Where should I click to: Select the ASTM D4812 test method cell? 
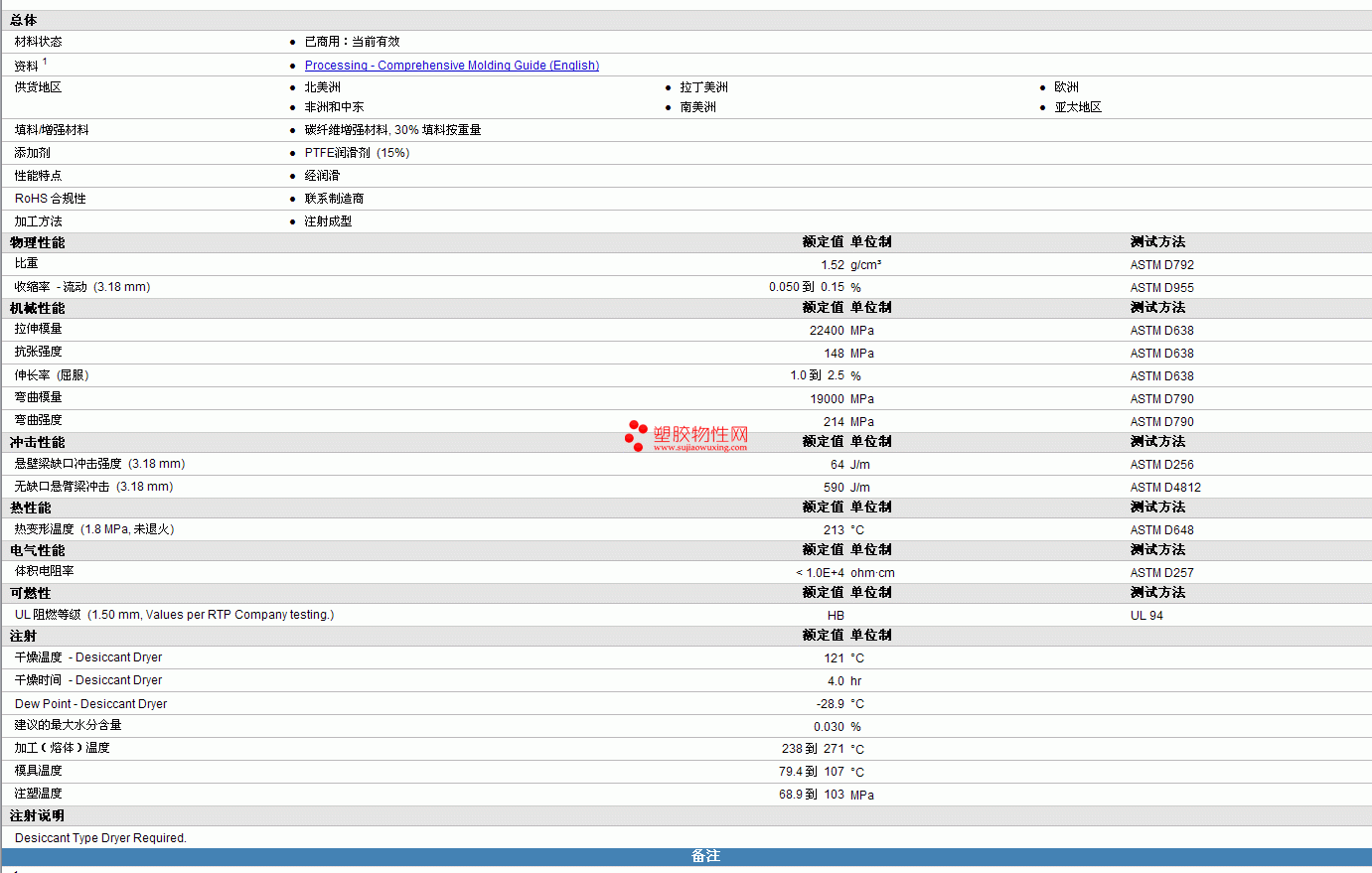tap(1165, 488)
